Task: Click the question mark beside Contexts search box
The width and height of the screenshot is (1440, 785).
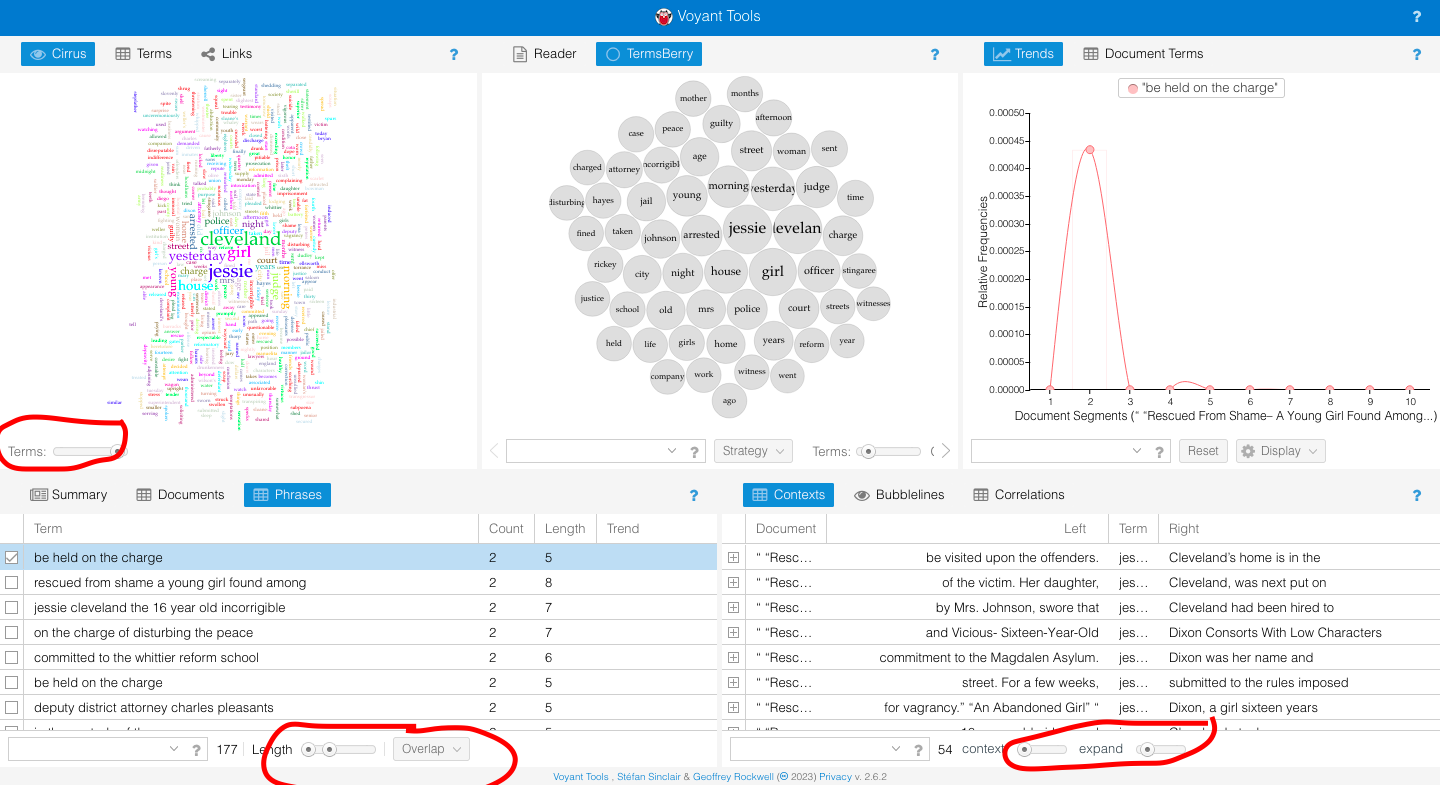Action: coord(919,749)
